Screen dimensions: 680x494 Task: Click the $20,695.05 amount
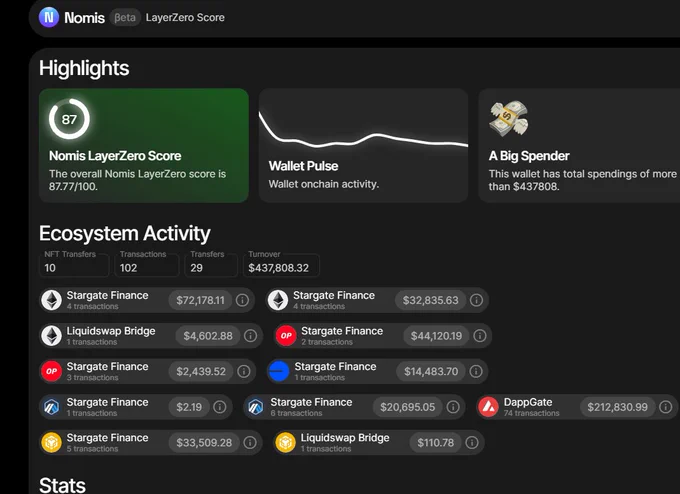point(407,407)
